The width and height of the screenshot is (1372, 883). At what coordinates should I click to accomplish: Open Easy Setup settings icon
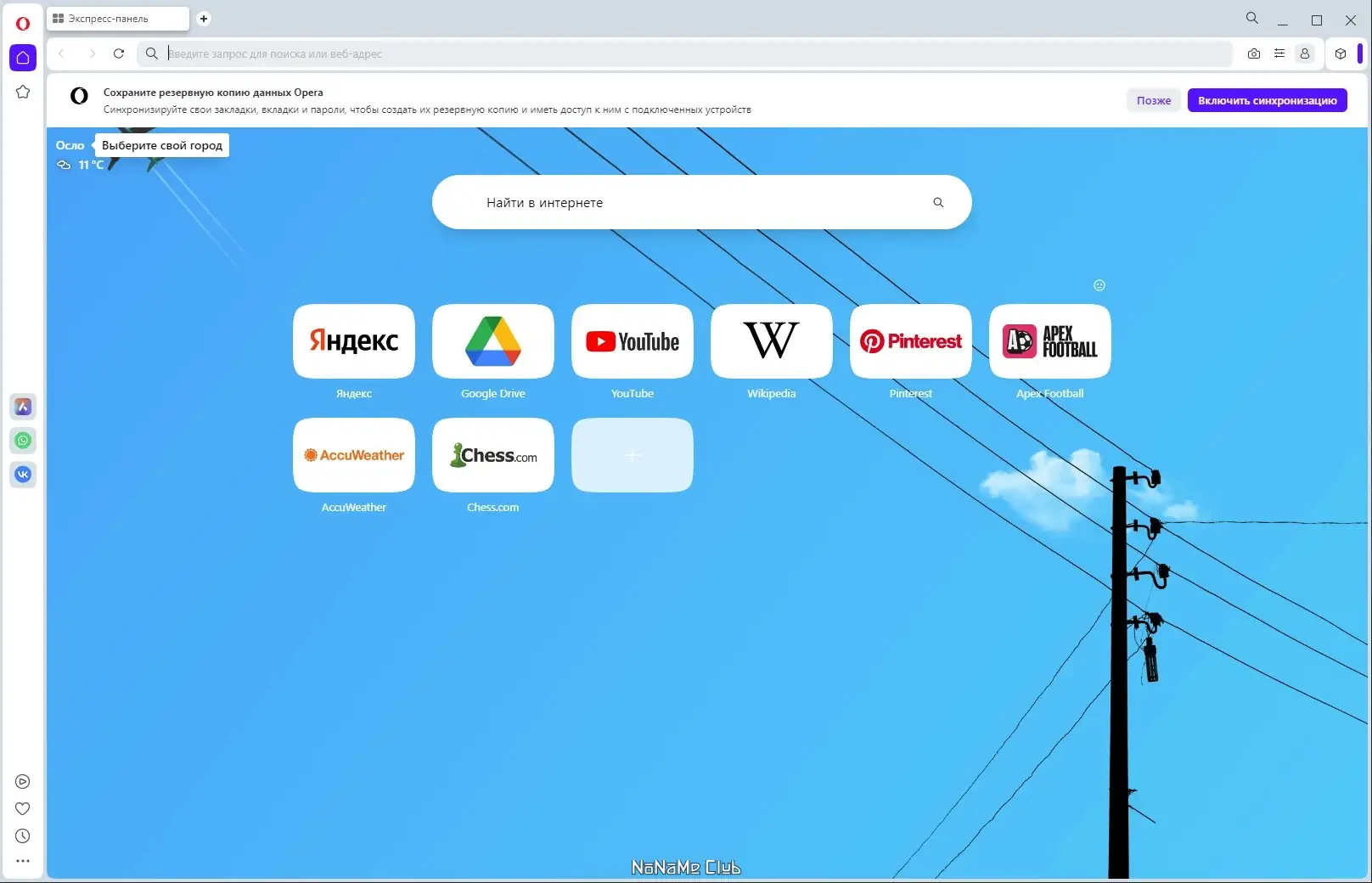tap(1279, 53)
